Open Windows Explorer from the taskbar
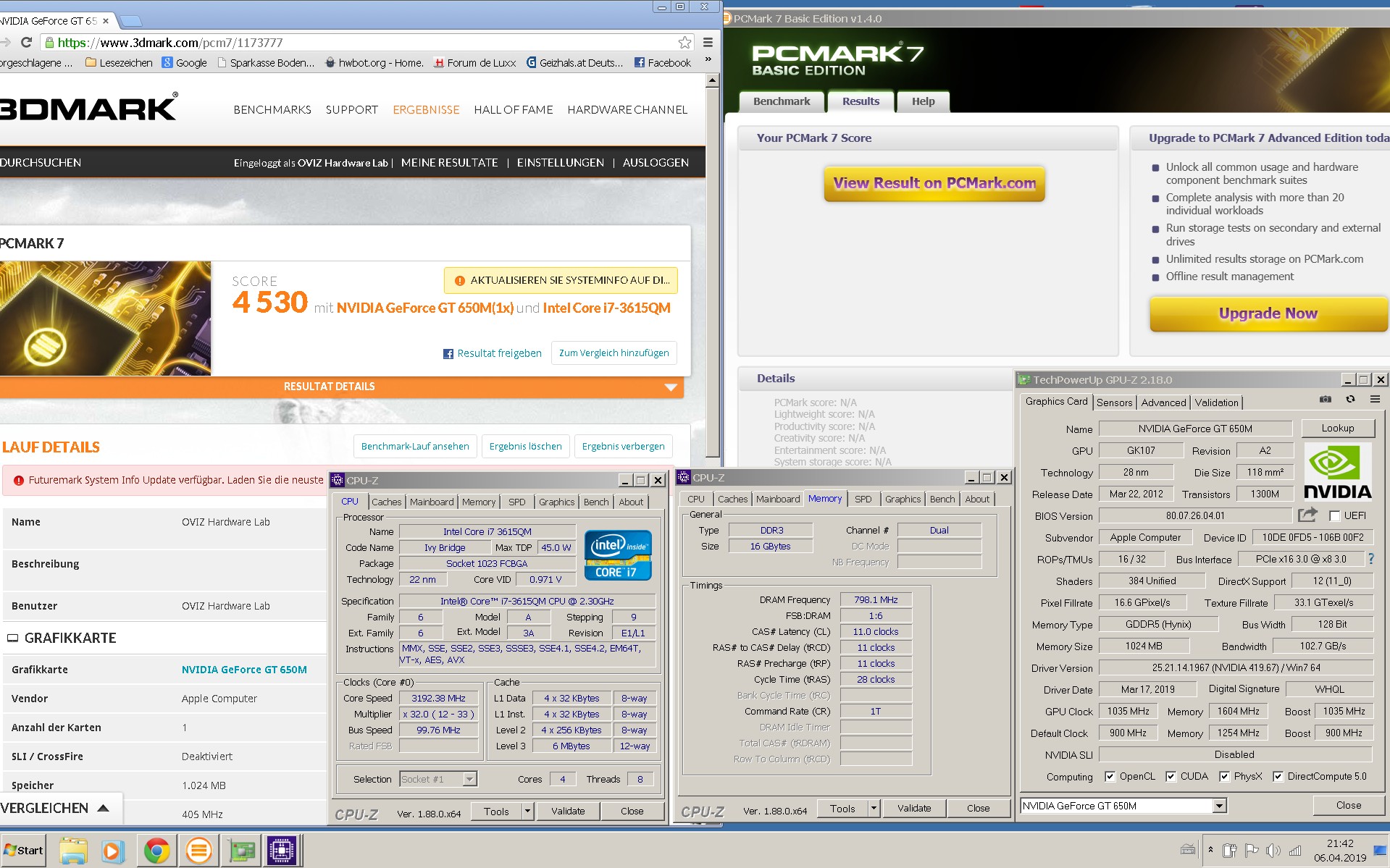The width and height of the screenshot is (1390, 868). pyautogui.click(x=73, y=851)
